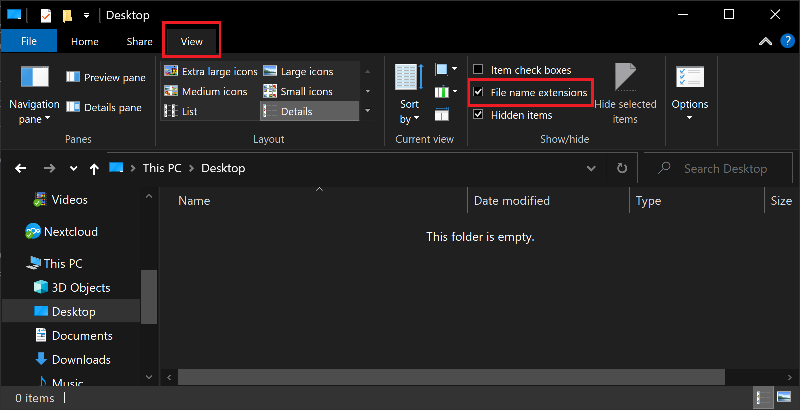This screenshot has width=800, height=410.
Task: Switch to details view status icon
Action: point(764,397)
